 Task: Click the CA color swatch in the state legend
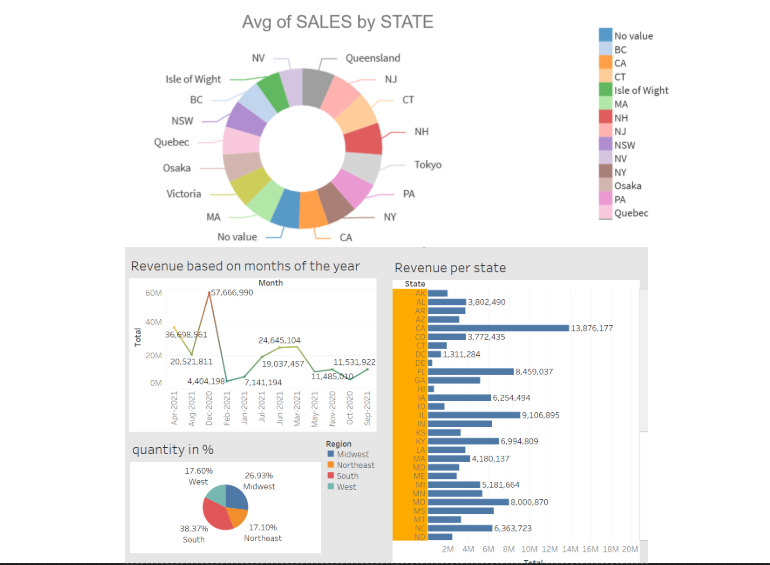[605, 63]
